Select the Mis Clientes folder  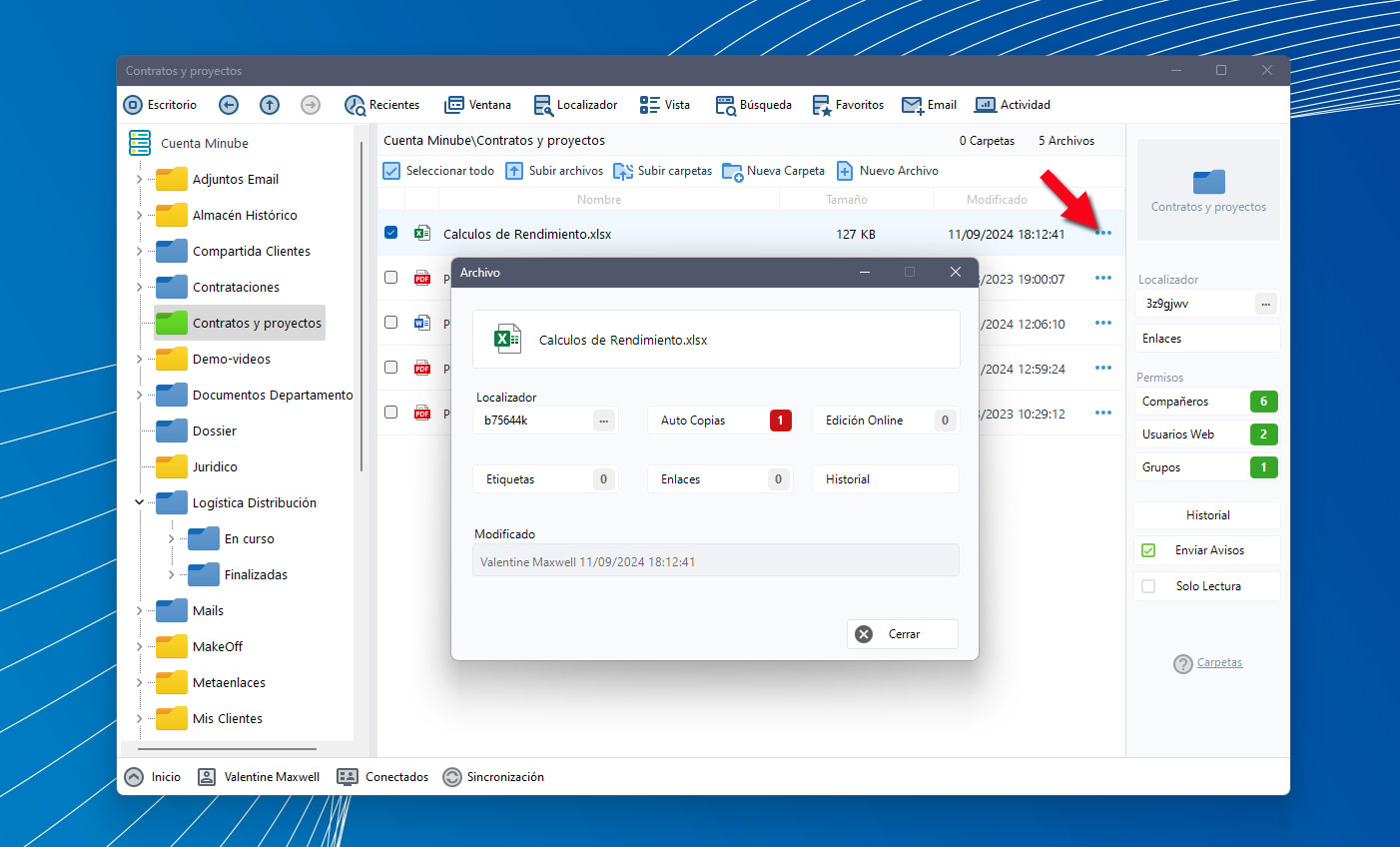(210, 719)
